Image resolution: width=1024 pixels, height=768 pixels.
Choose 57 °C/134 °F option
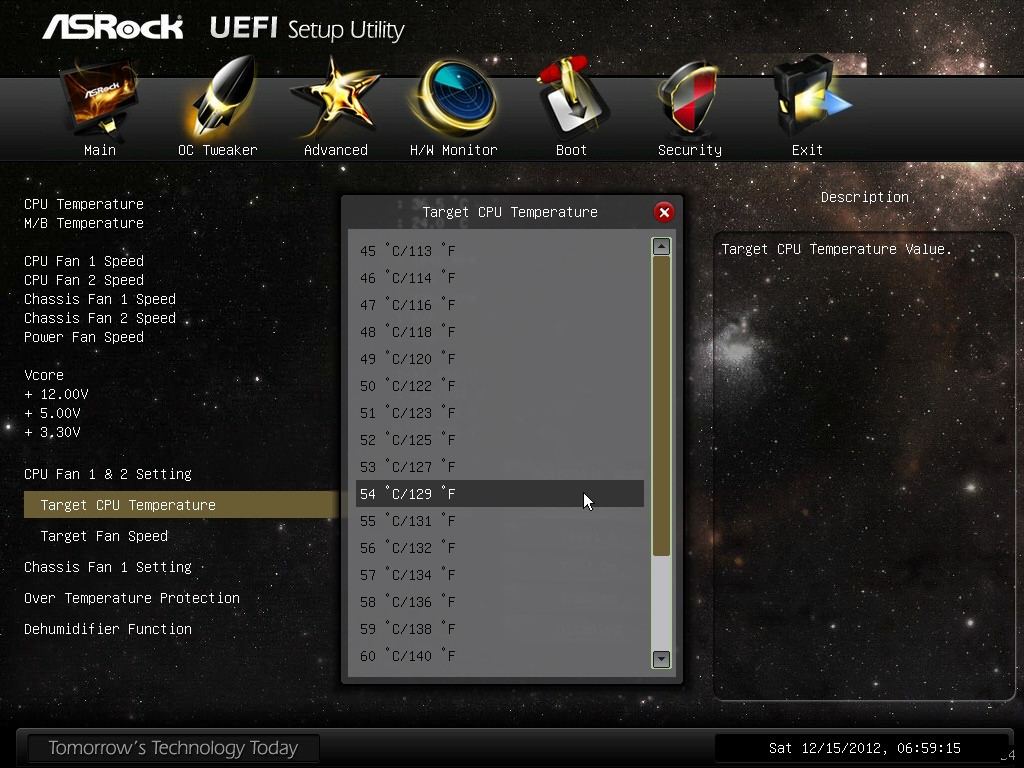pos(500,575)
